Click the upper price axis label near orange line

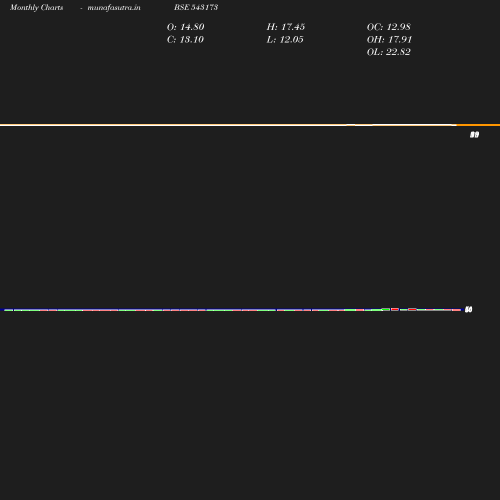tap(474, 135)
